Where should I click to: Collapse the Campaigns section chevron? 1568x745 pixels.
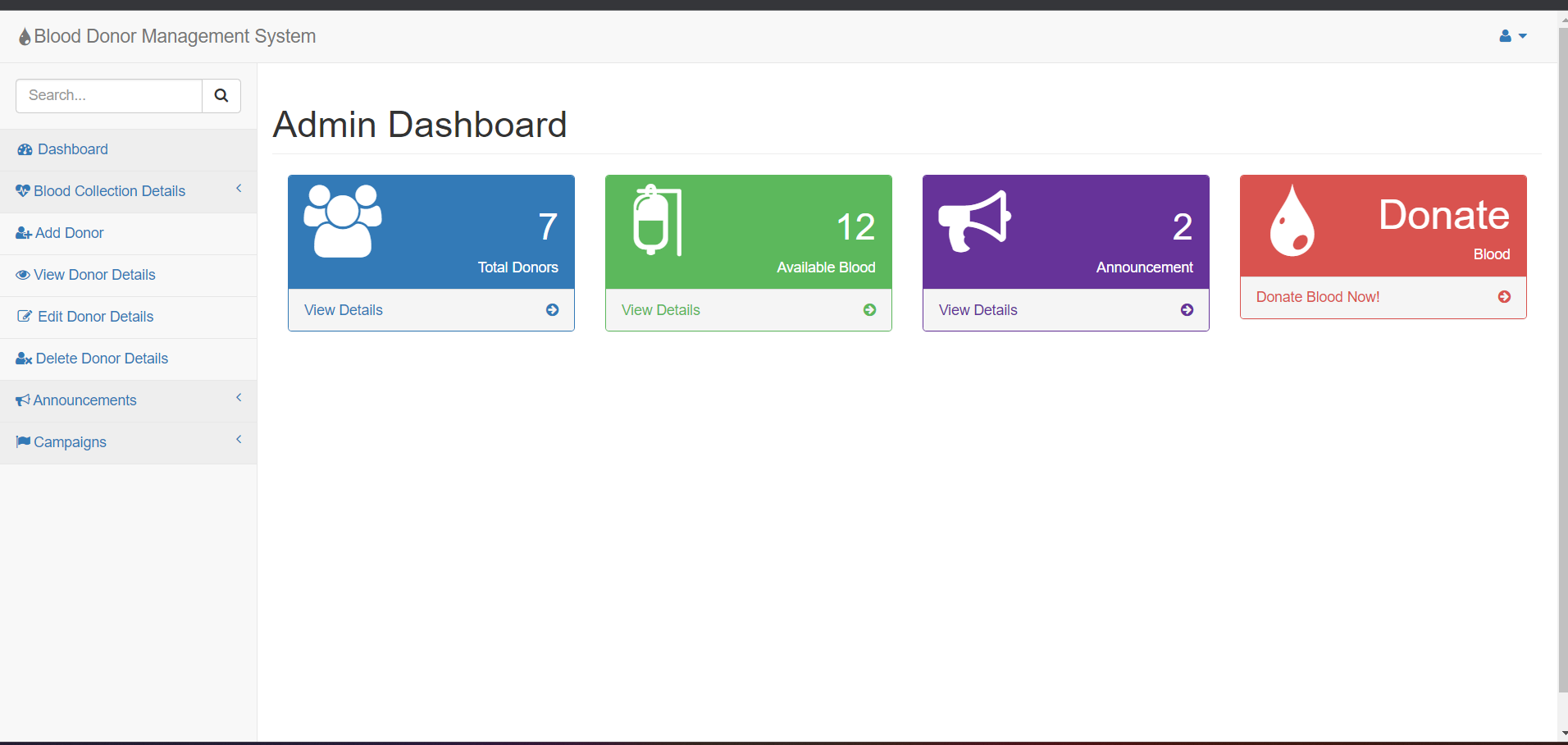[239, 439]
